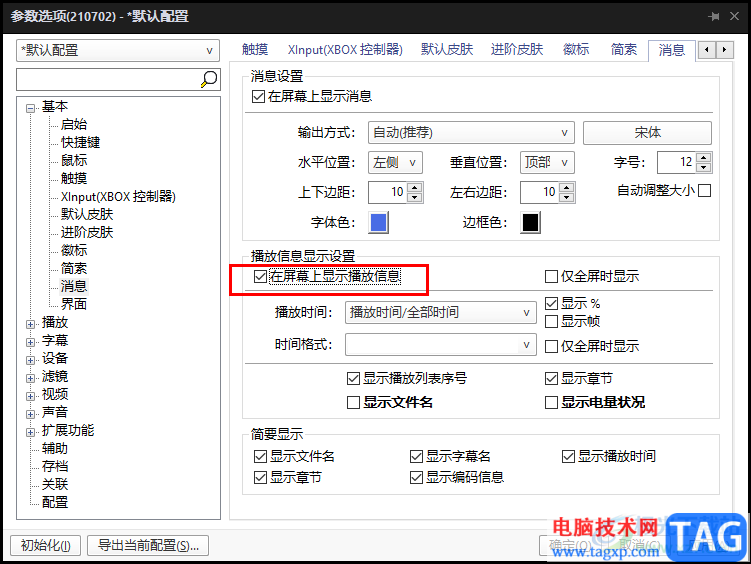Image resolution: width=751 pixels, height=564 pixels.
Task: Pick the blue 字体色 swatch
Action: click(378, 223)
